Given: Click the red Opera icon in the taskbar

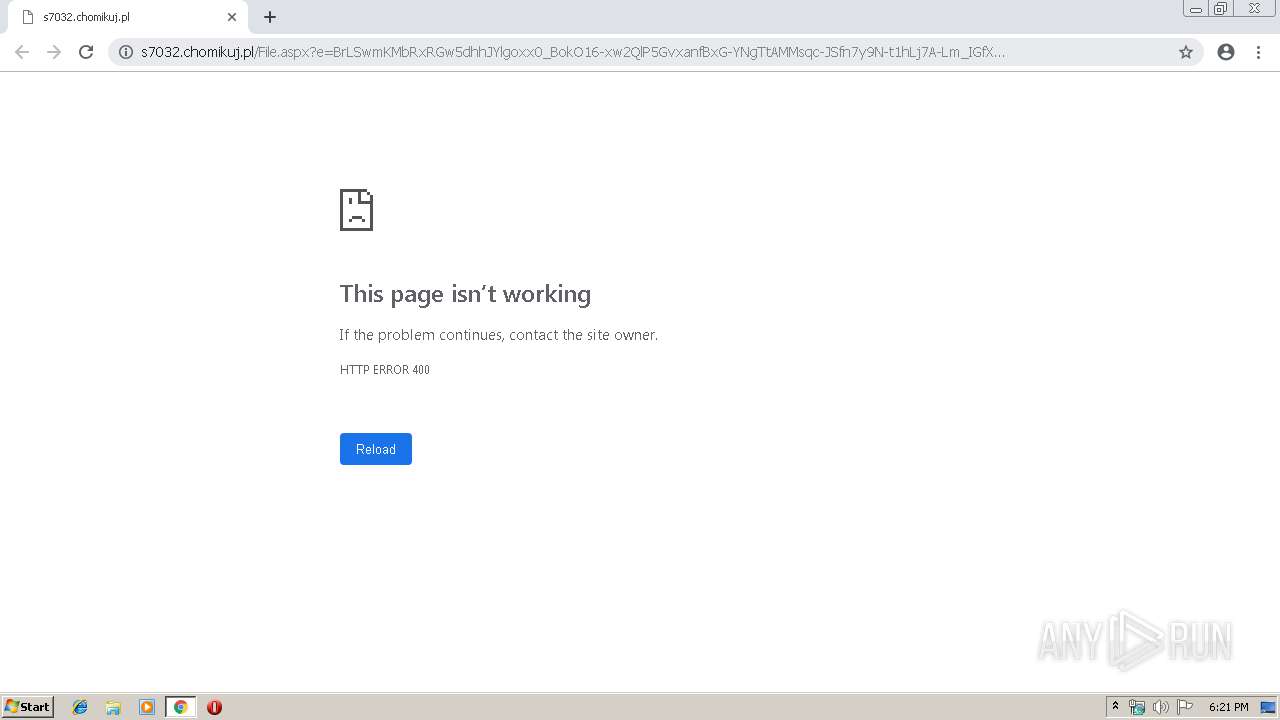Looking at the screenshot, I should pyautogui.click(x=214, y=707).
